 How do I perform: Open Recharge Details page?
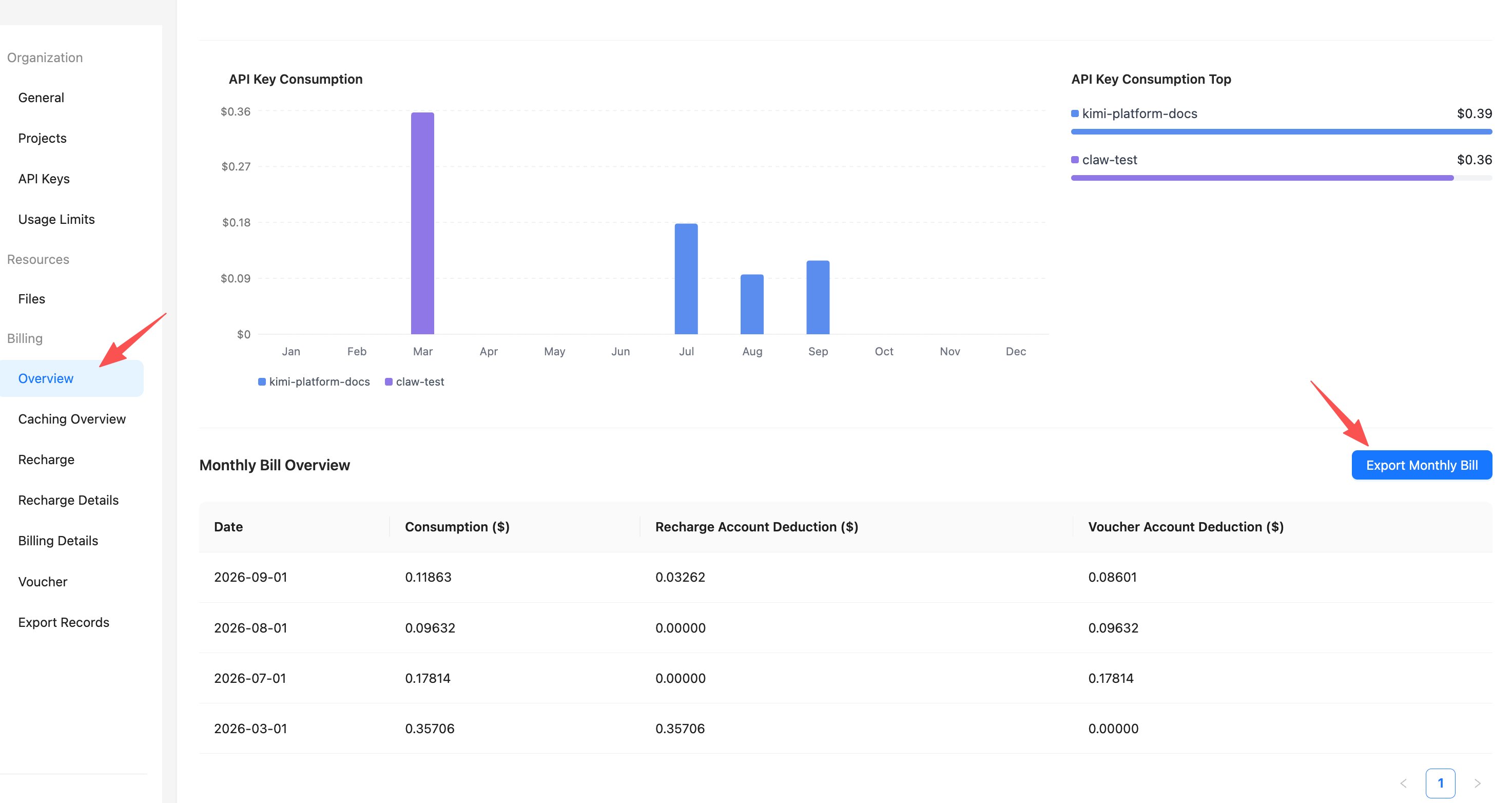pos(68,500)
